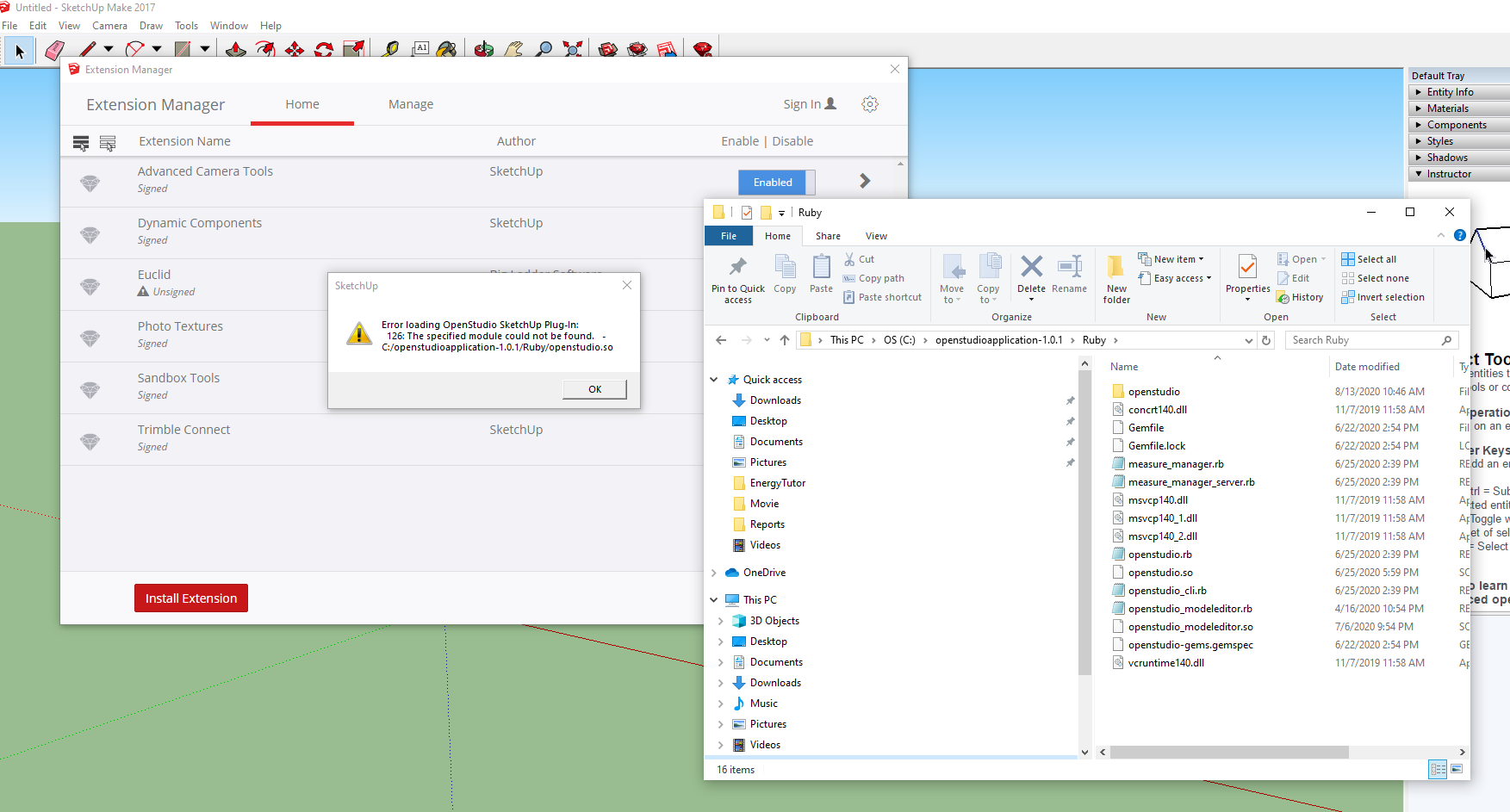Toggle Advanced Camera Tools Enabled switch
This screenshot has height=812, width=1510.
tap(776, 182)
